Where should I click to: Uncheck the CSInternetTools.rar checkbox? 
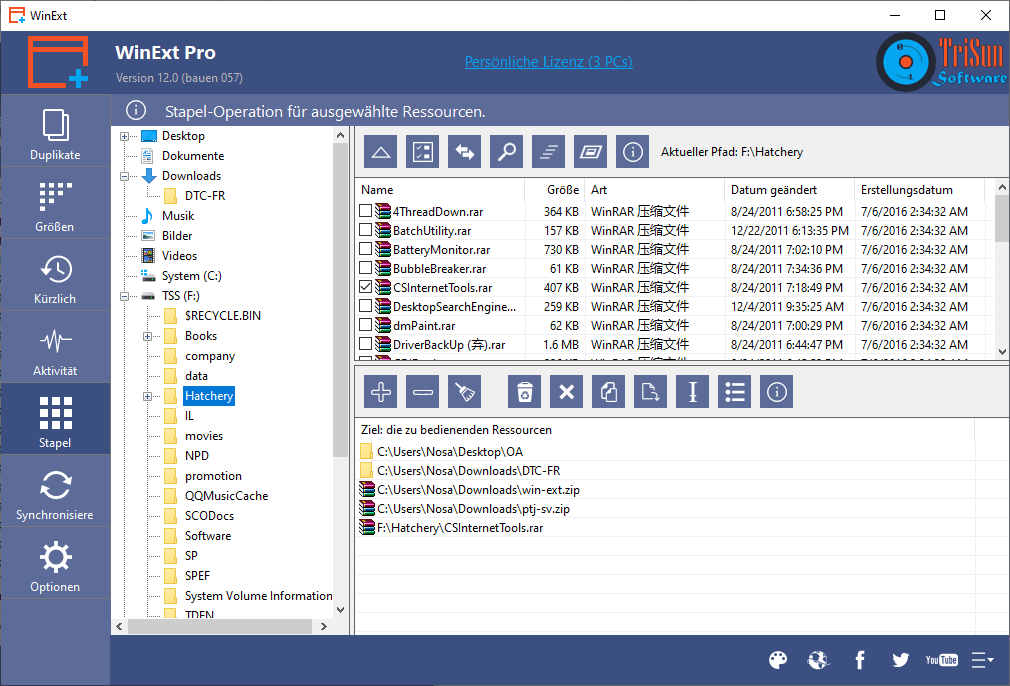click(366, 287)
